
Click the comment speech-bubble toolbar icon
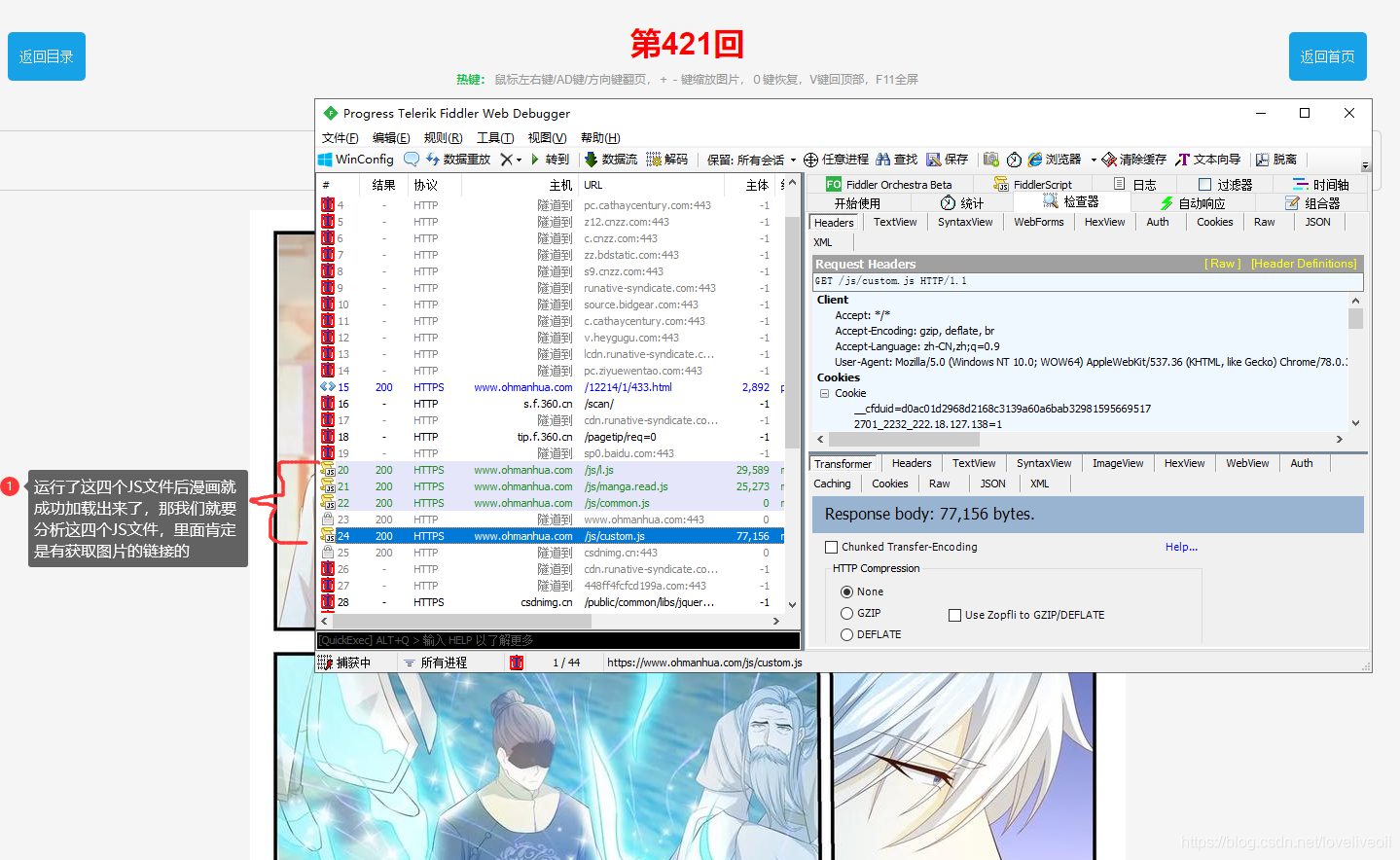coord(412,160)
